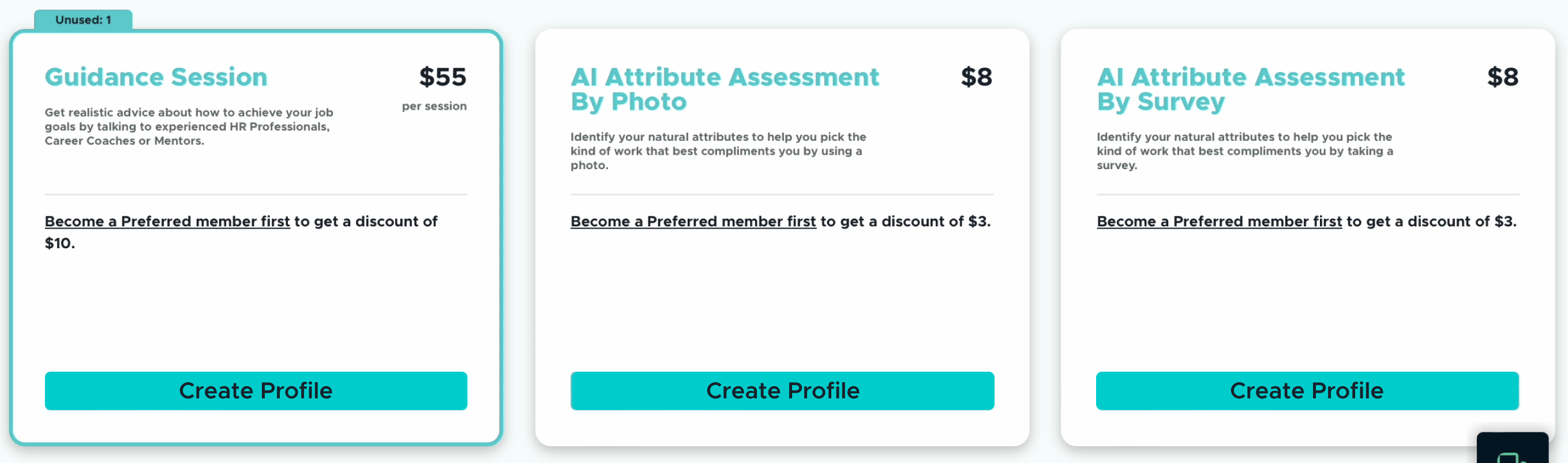
Task: Click Create Profile under Guidance Session
Action: tap(256, 390)
